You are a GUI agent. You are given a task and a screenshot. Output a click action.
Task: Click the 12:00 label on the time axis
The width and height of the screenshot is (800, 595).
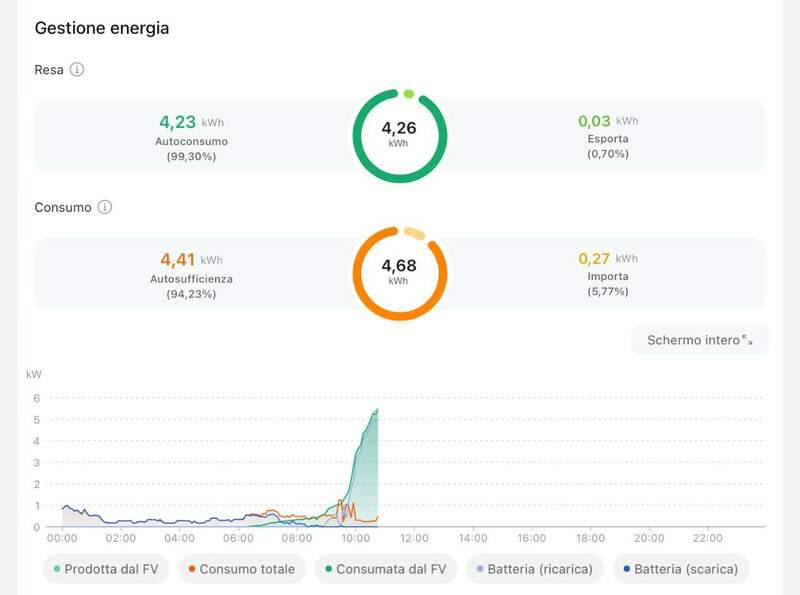coord(415,538)
